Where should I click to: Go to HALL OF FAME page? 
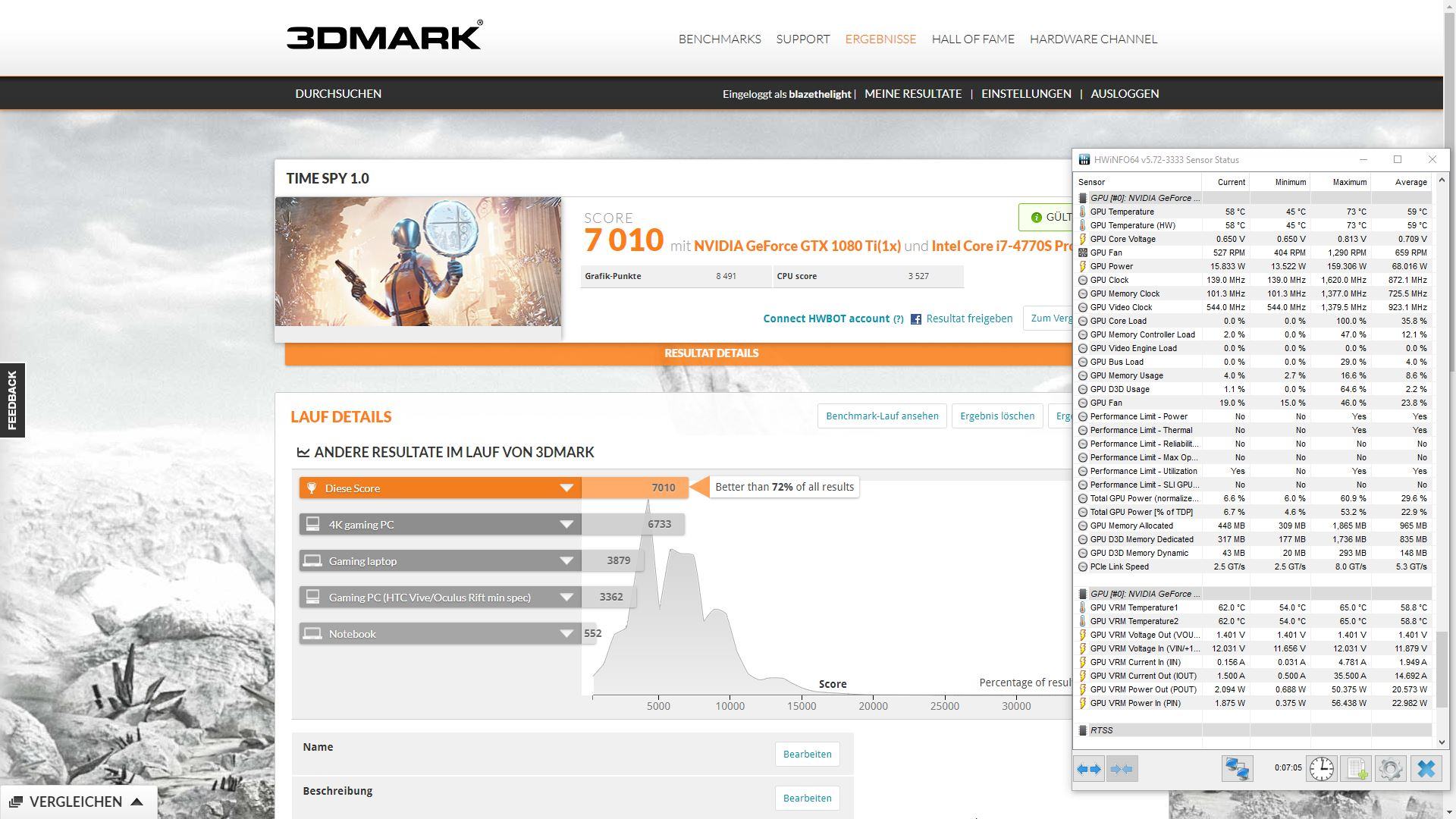click(x=972, y=39)
